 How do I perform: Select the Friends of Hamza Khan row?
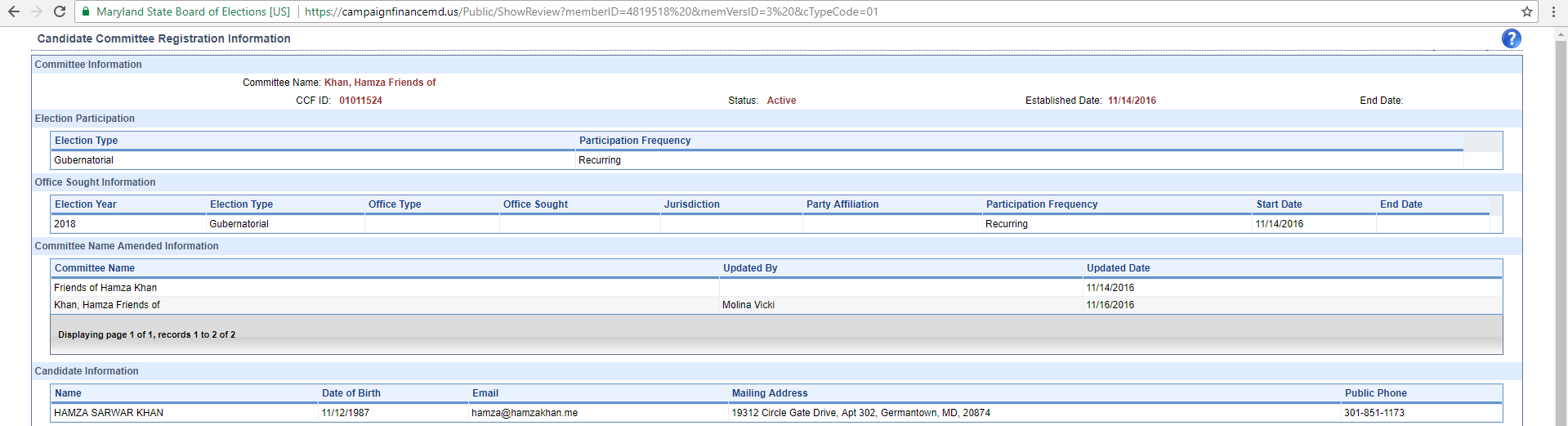[x=776, y=288]
